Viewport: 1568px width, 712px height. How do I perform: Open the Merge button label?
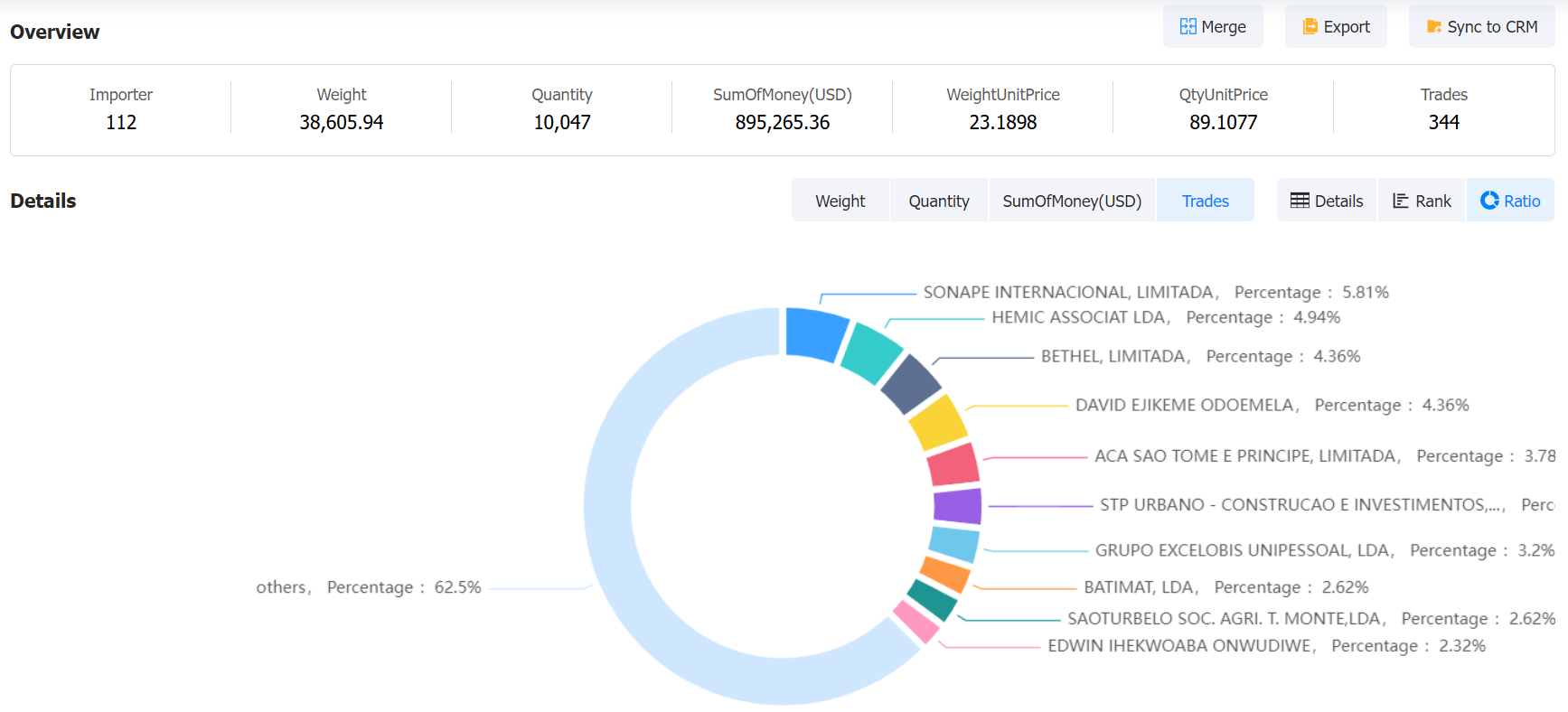pyautogui.click(x=1224, y=27)
